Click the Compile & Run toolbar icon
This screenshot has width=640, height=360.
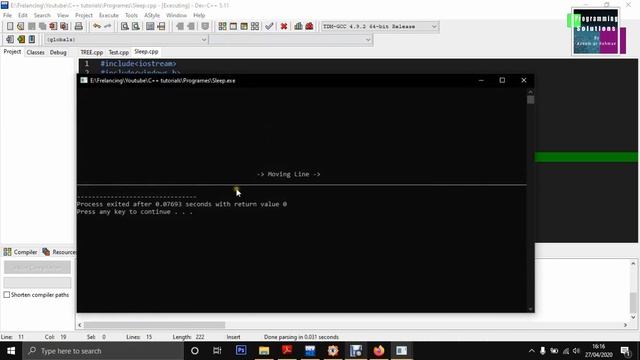click(244, 26)
